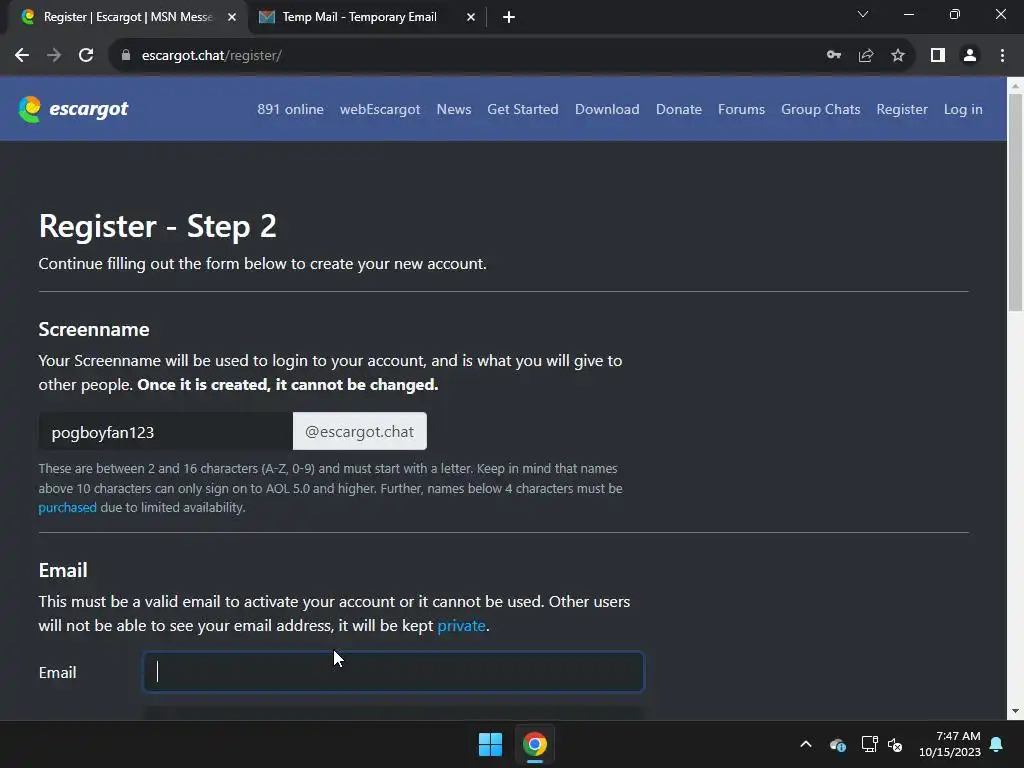Image resolution: width=1024 pixels, height=768 pixels.
Task: Click Chrome in the taskbar
Action: tap(535, 744)
